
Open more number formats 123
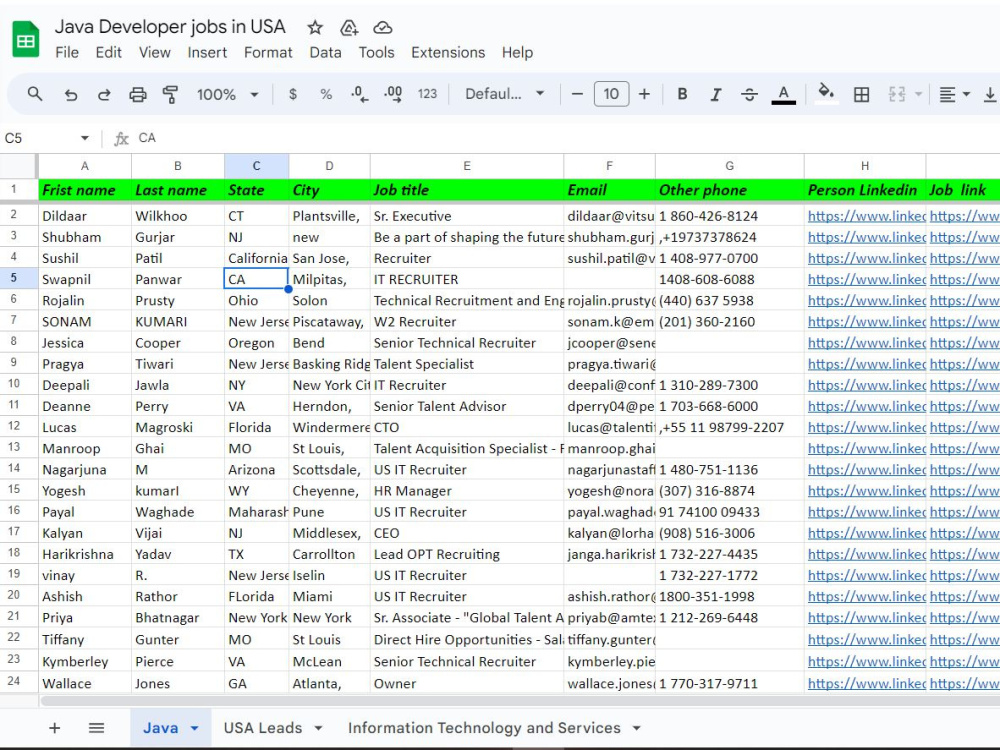pos(427,94)
